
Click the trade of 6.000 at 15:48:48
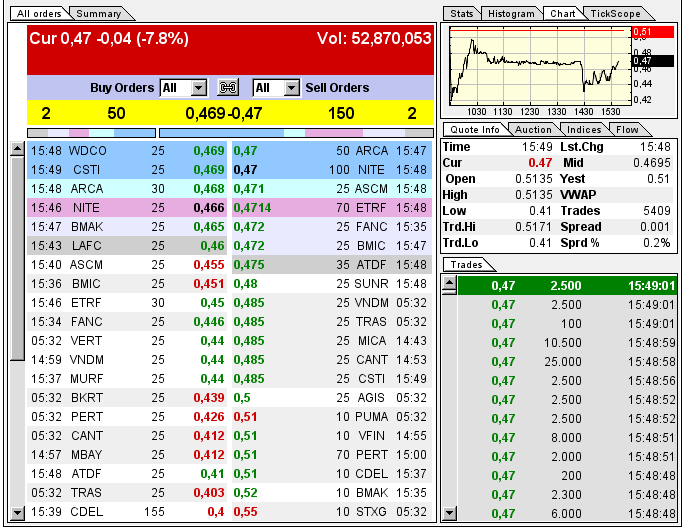tap(567, 514)
